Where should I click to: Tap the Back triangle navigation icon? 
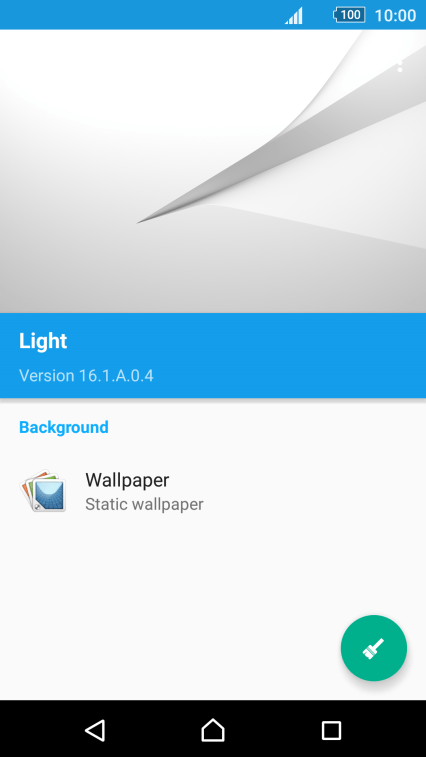click(95, 730)
